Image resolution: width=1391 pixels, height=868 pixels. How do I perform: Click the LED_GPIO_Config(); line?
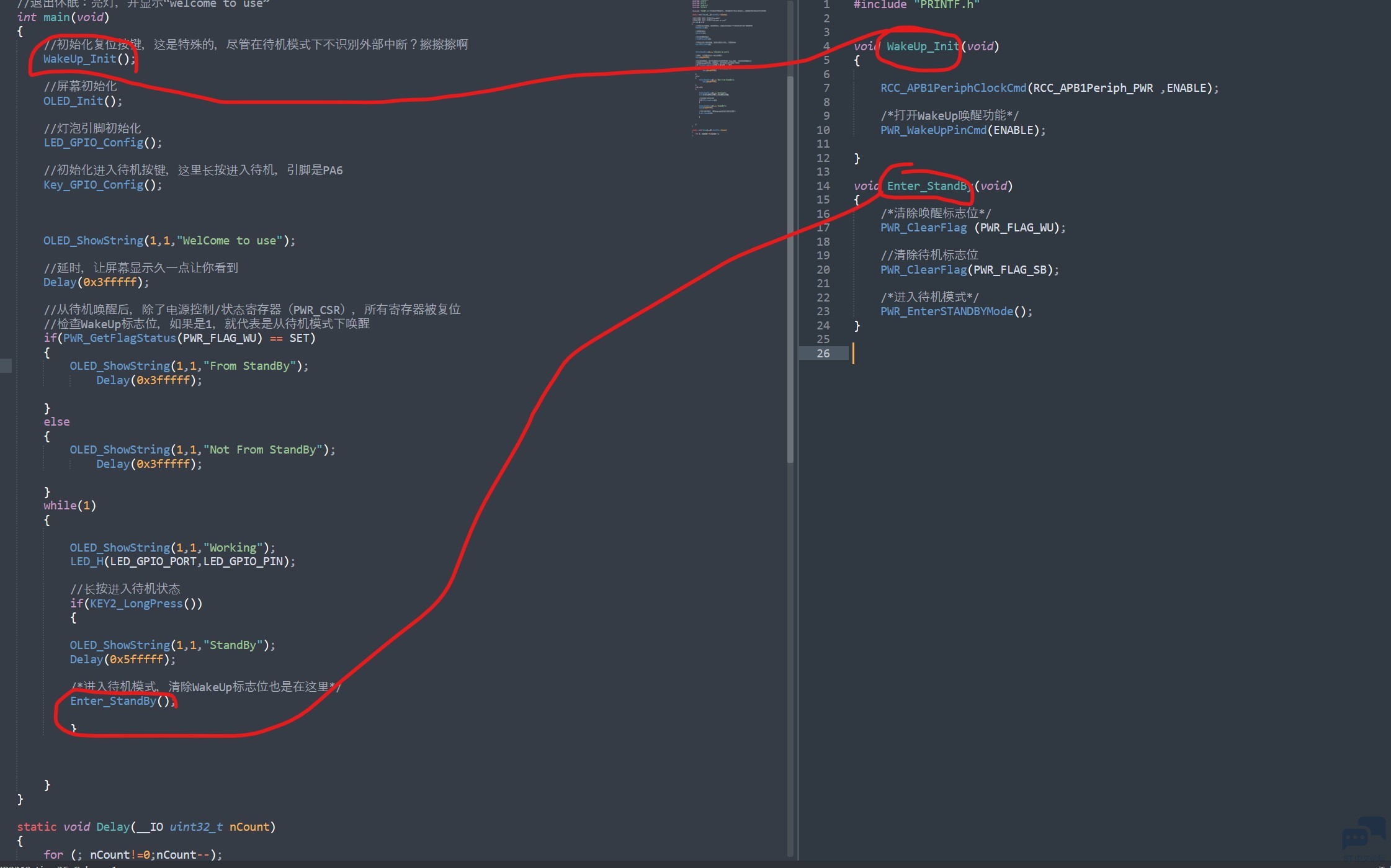pyautogui.click(x=102, y=143)
